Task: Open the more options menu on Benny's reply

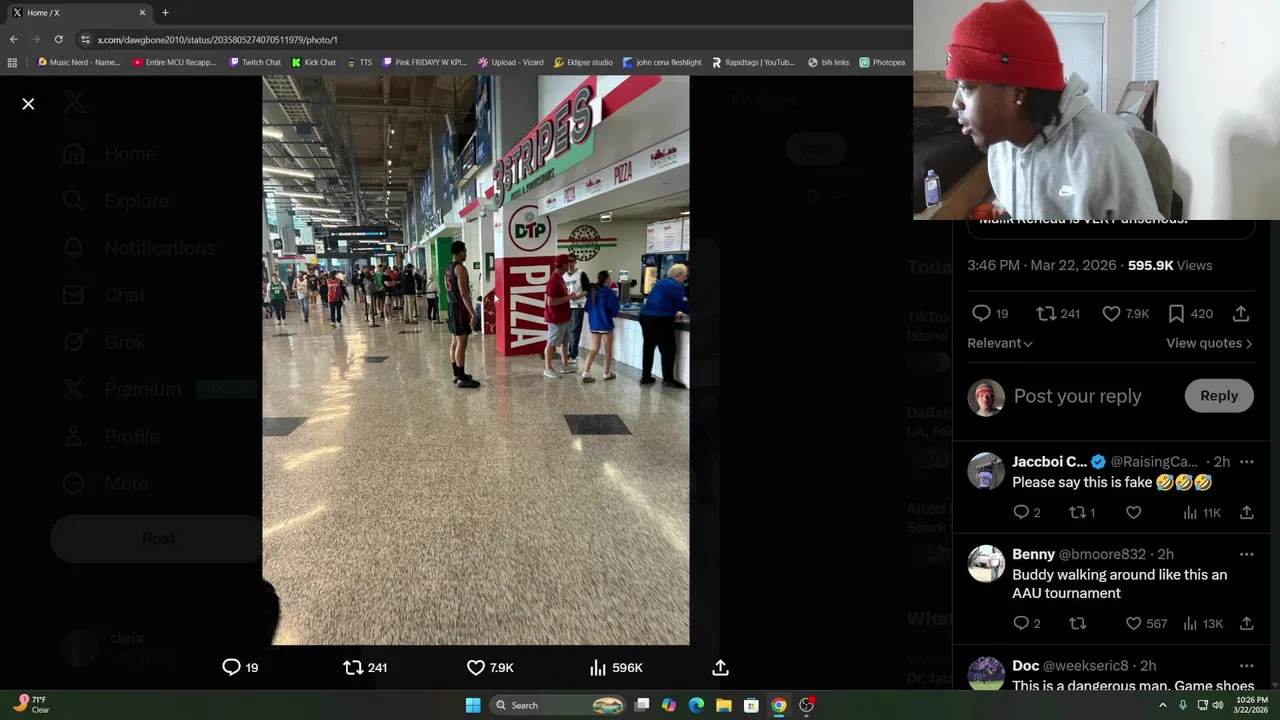Action: click(x=1246, y=554)
